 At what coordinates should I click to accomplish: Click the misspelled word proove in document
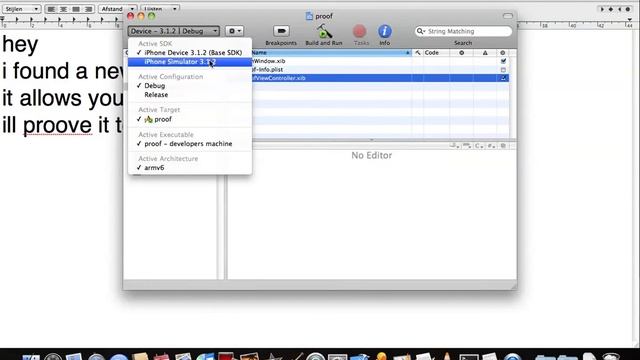(57, 125)
